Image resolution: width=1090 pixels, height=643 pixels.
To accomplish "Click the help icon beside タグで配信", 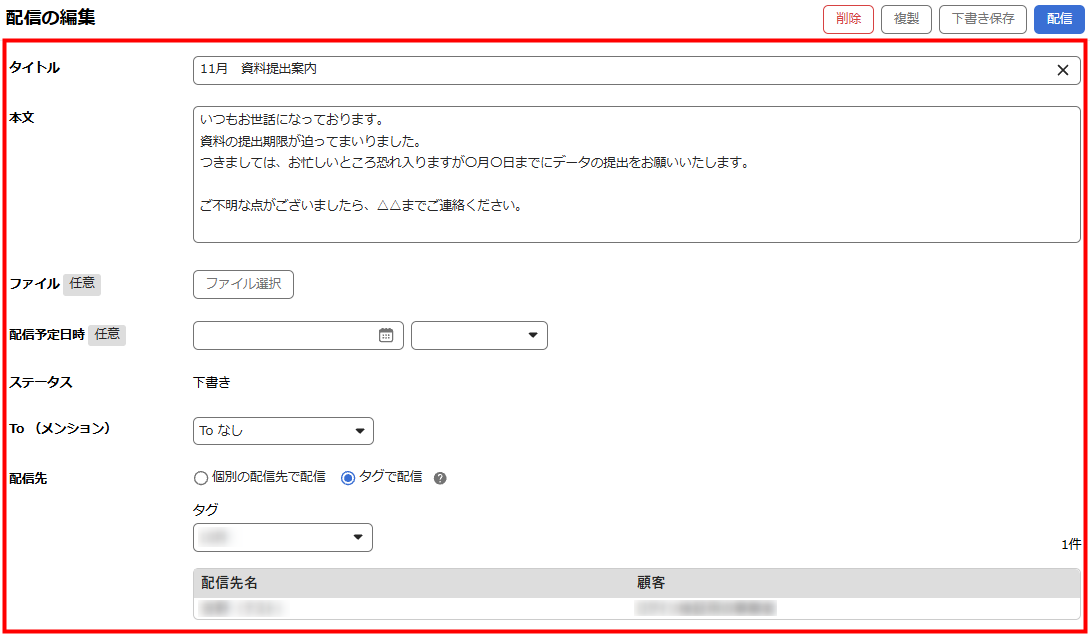I will click(x=440, y=478).
